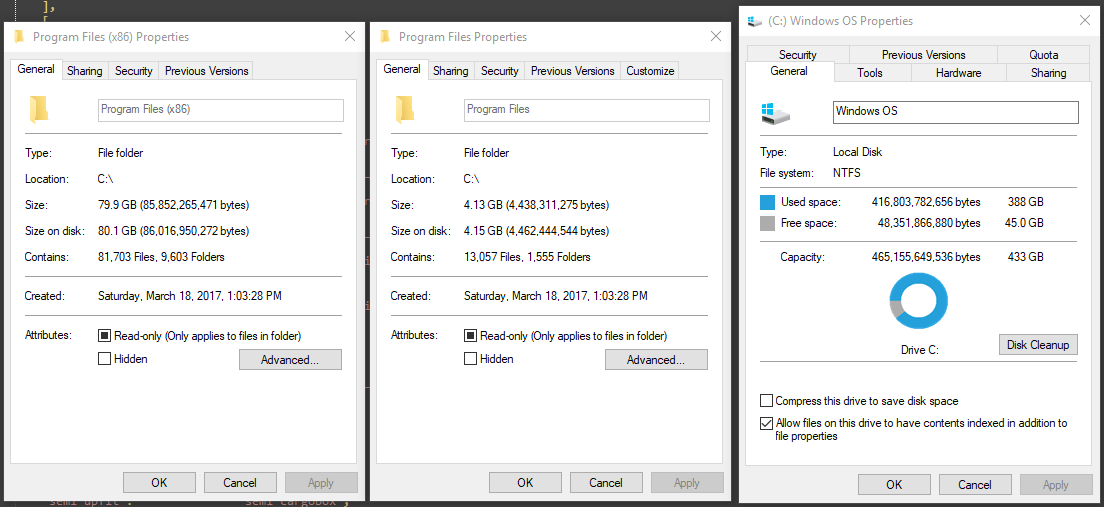Click Windows drive icon in Windows OS Properties

point(775,113)
